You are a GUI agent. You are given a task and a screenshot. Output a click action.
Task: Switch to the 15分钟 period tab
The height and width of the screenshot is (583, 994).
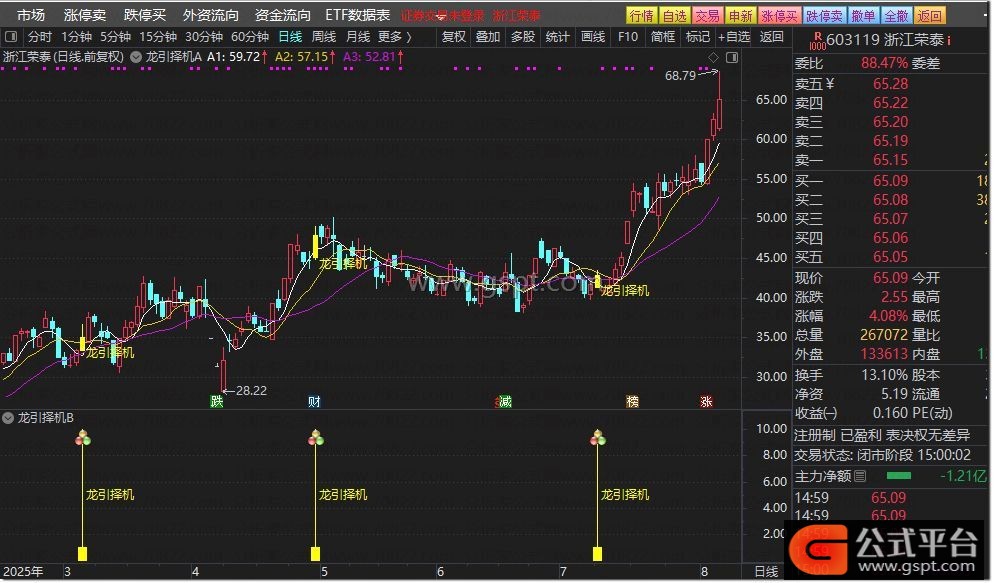coord(158,37)
